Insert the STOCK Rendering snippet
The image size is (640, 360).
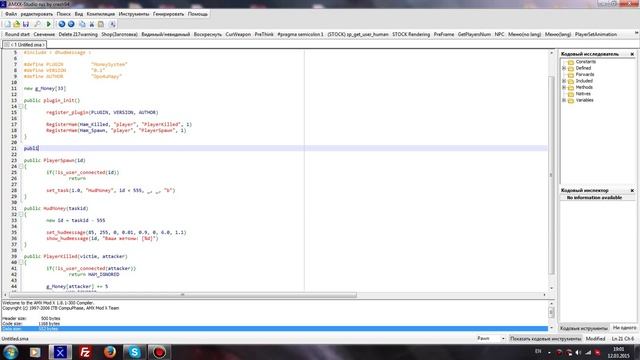pyautogui.click(x=411, y=34)
